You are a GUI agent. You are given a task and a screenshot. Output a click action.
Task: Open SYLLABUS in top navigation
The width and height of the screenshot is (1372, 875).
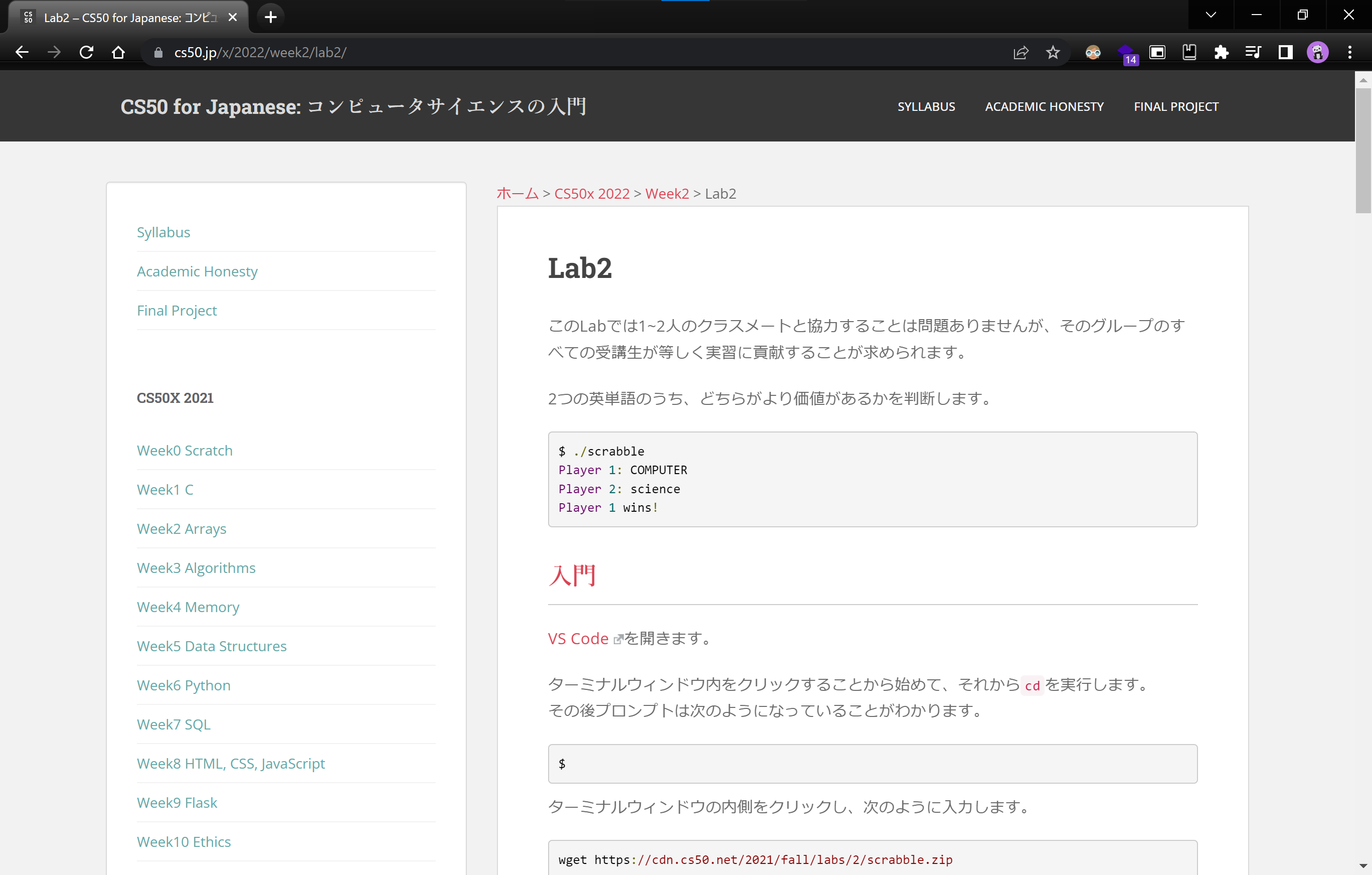click(x=926, y=106)
